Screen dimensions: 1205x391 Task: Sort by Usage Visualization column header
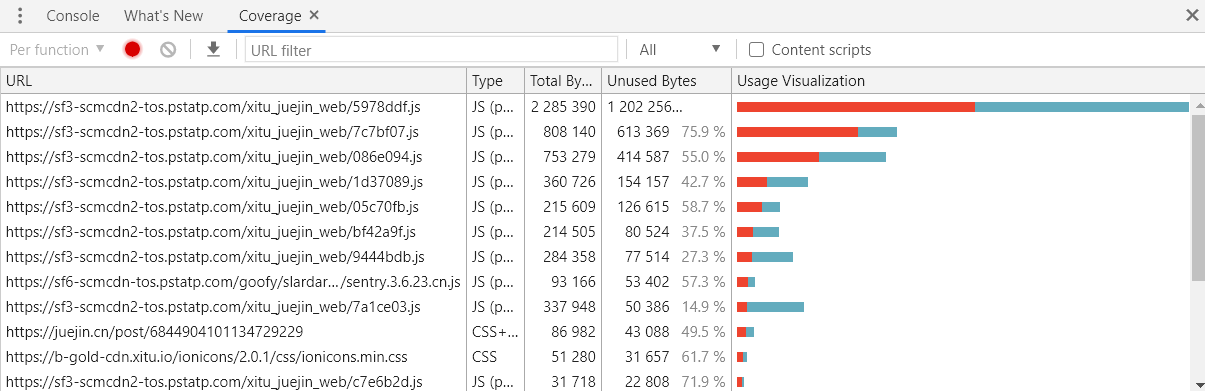(968, 81)
